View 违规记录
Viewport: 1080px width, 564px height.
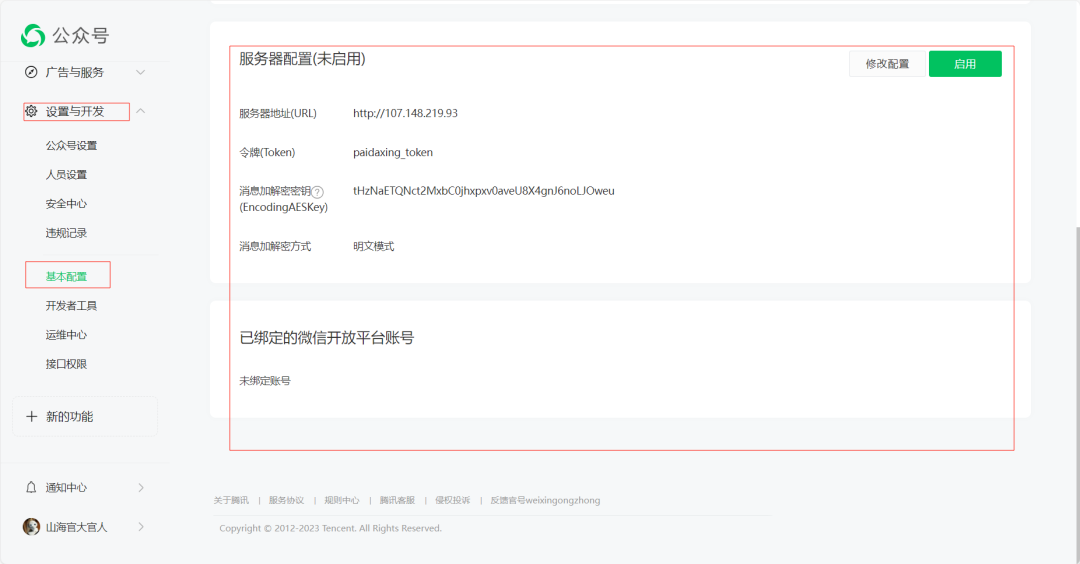(x=66, y=233)
